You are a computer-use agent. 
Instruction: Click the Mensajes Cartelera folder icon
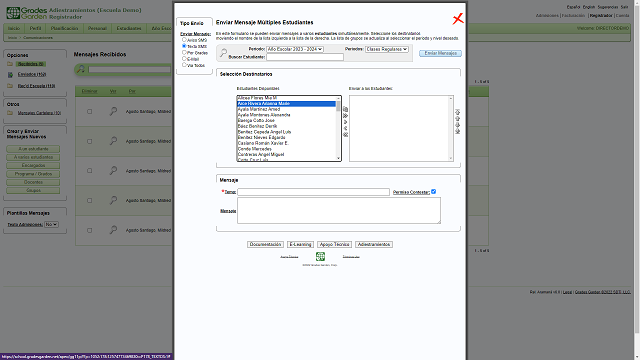tap(10, 113)
